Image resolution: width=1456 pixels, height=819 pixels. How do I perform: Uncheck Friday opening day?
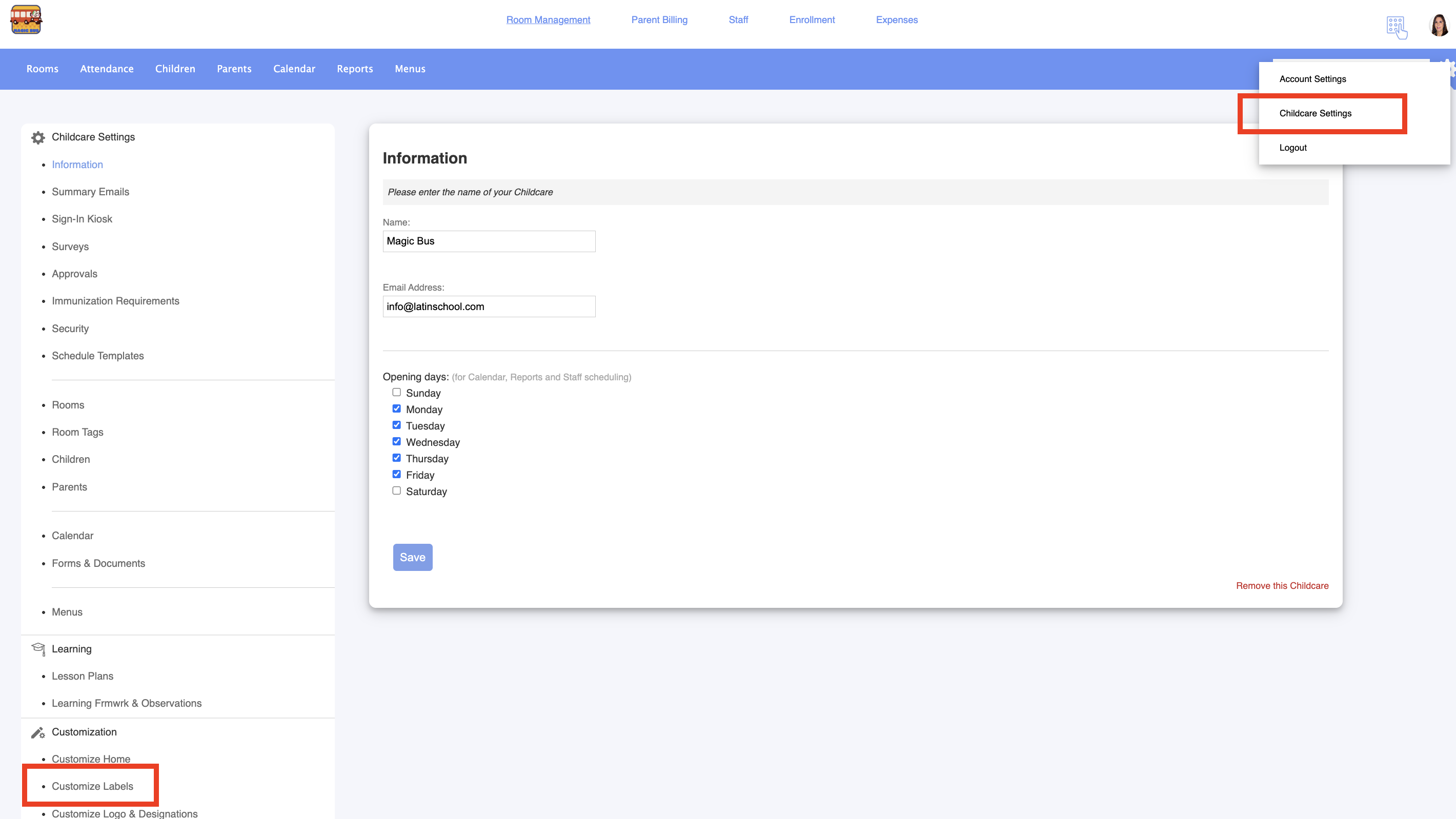(x=397, y=474)
